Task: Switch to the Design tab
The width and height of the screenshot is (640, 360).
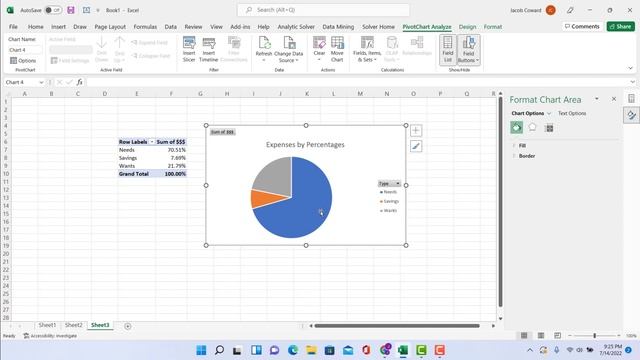Action: [467, 27]
